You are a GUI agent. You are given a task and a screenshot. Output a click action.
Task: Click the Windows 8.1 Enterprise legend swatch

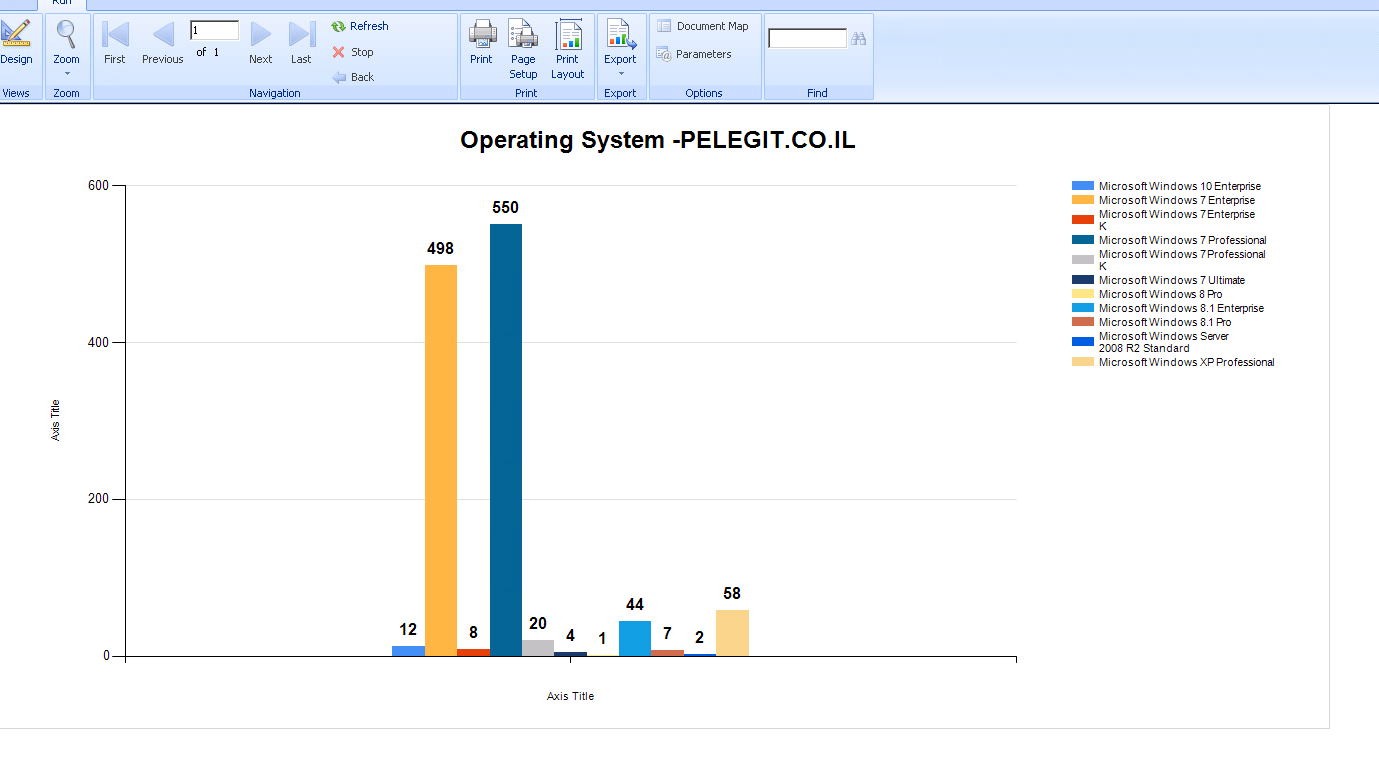pyautogui.click(x=1083, y=308)
